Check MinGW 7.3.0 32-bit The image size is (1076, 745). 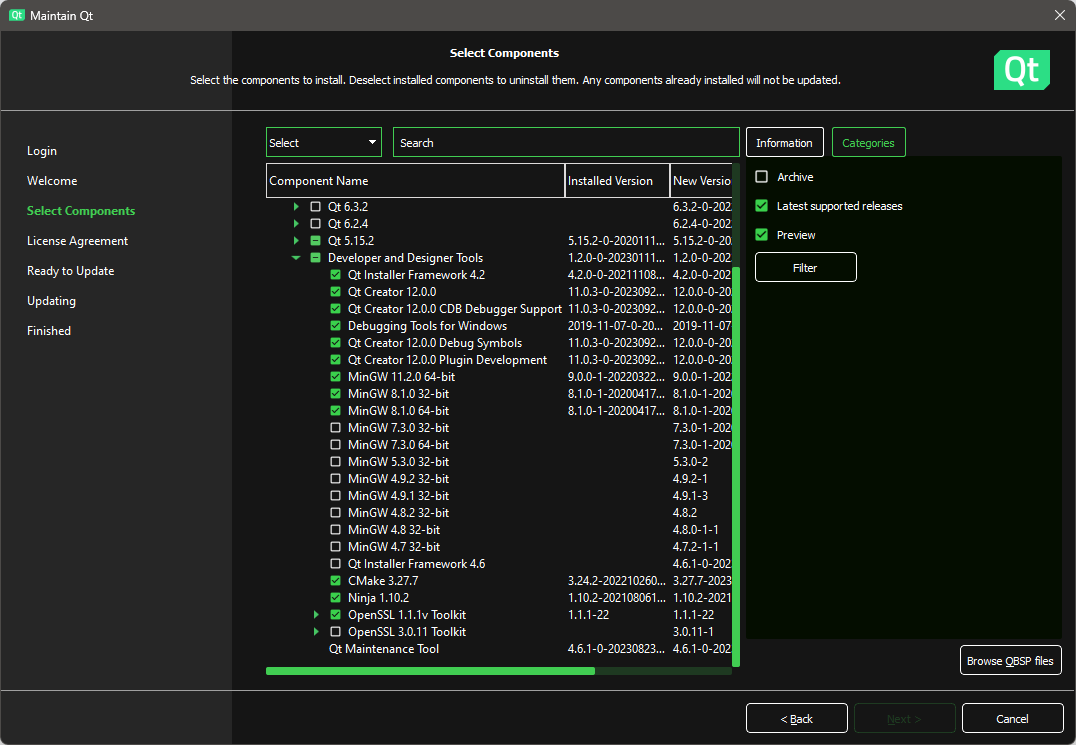[336, 427]
